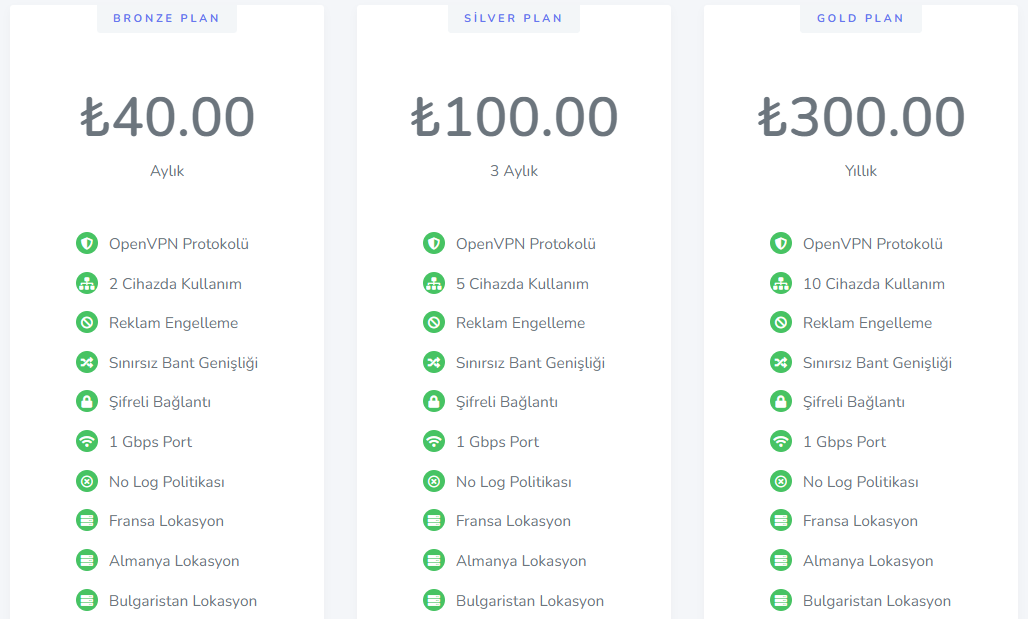Click the Silver Plan 3 Aylık period text
This screenshot has height=619, width=1028.
[514, 171]
